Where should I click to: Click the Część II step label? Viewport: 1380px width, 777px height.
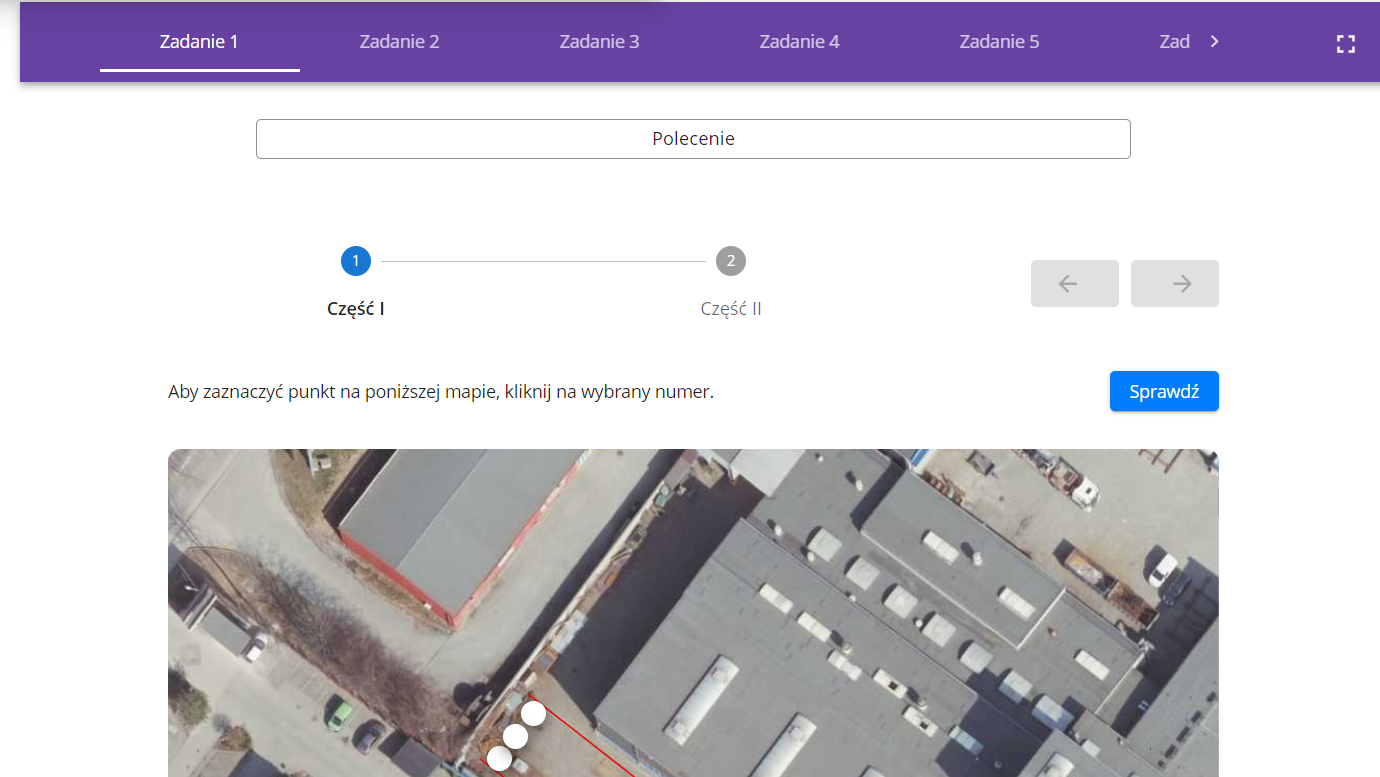coord(731,309)
